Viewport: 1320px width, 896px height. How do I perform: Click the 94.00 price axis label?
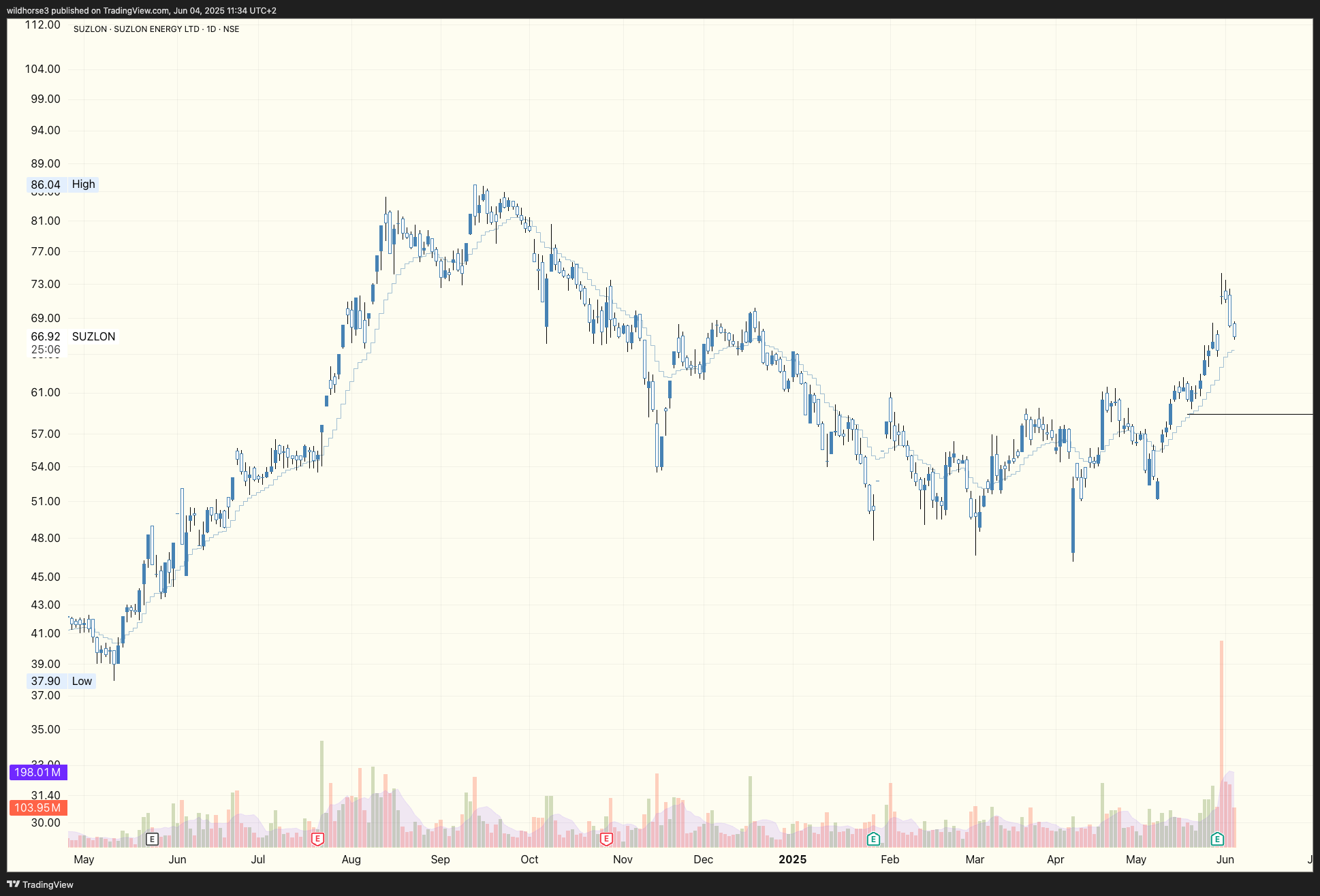[x=46, y=130]
